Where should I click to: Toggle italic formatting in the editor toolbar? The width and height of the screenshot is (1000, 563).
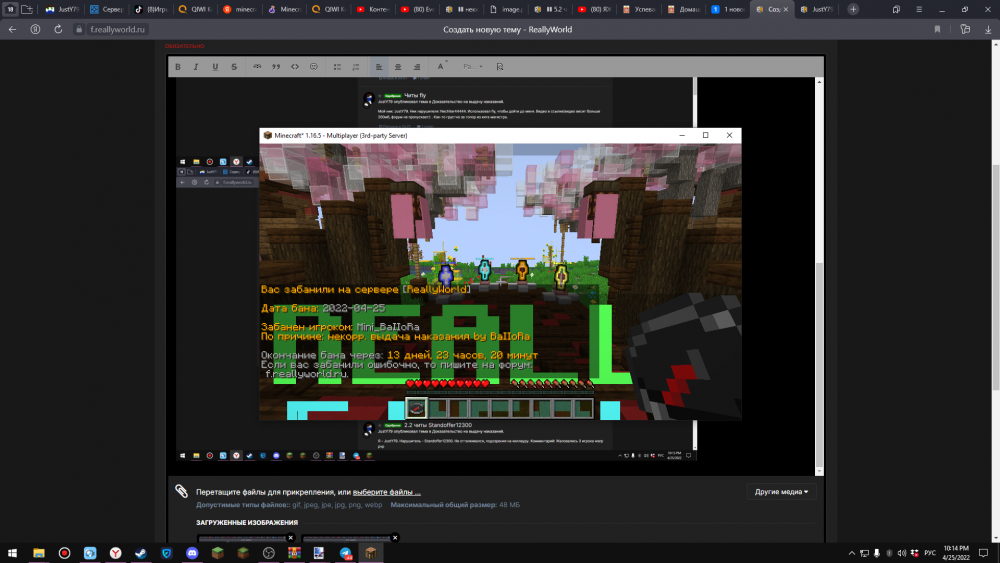tap(196, 66)
